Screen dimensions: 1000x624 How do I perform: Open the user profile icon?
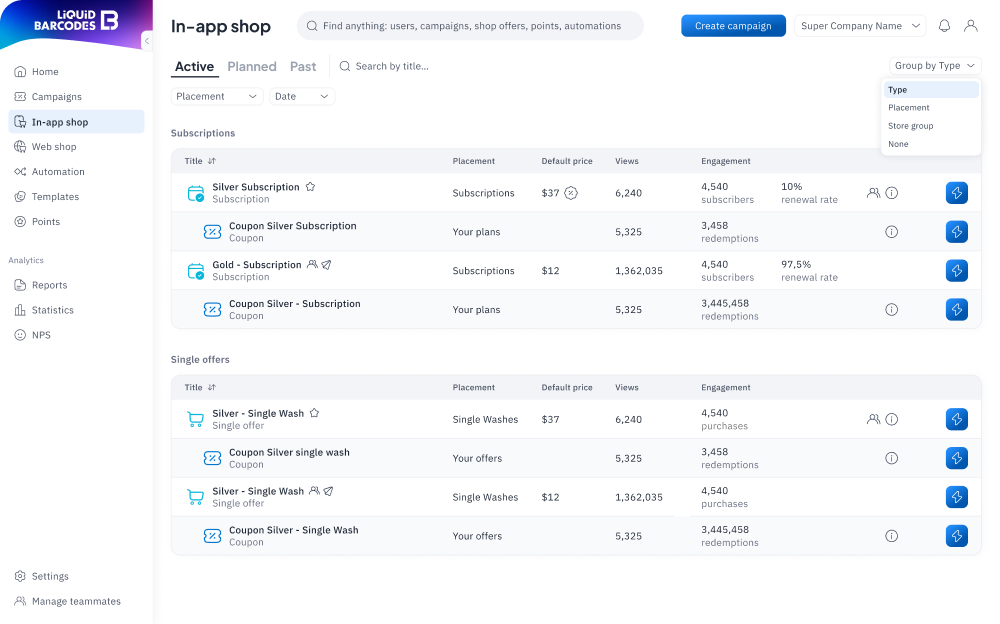point(971,25)
